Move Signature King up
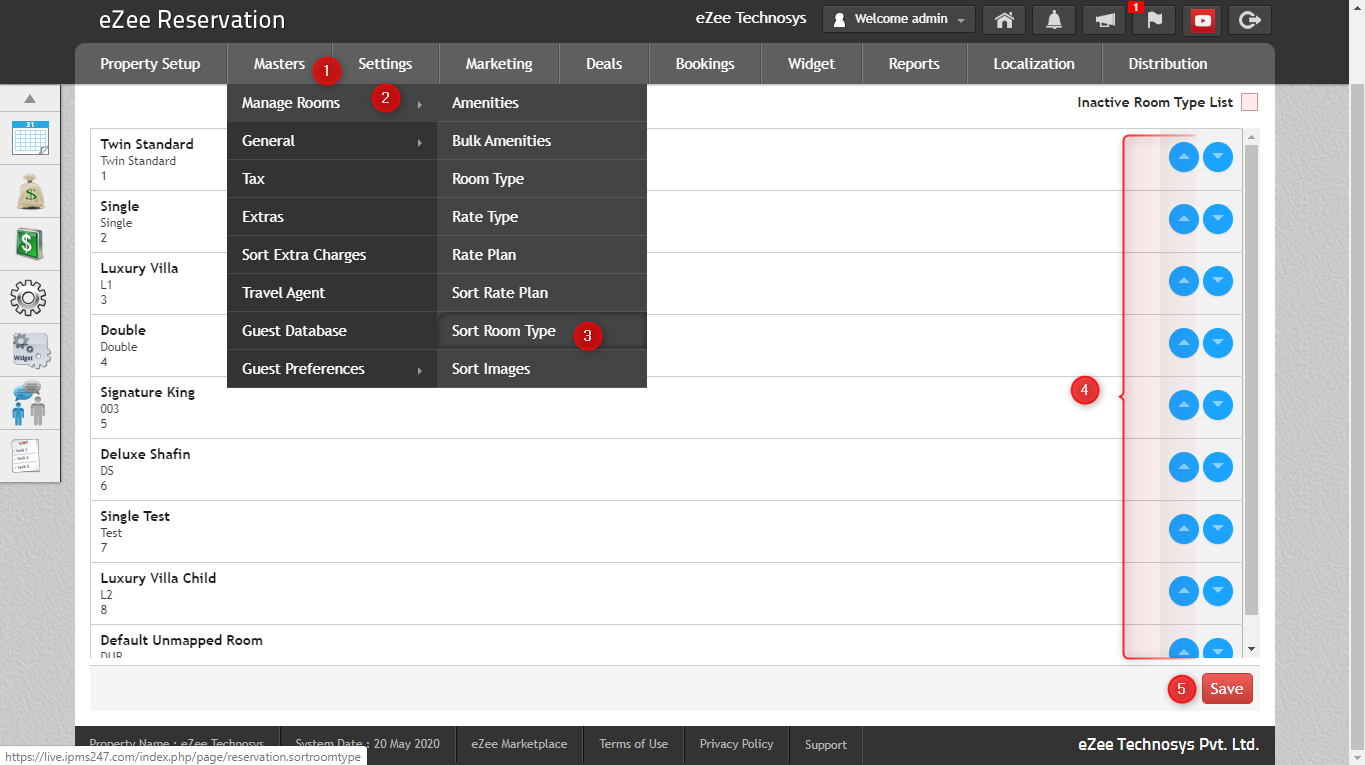 [1184, 405]
